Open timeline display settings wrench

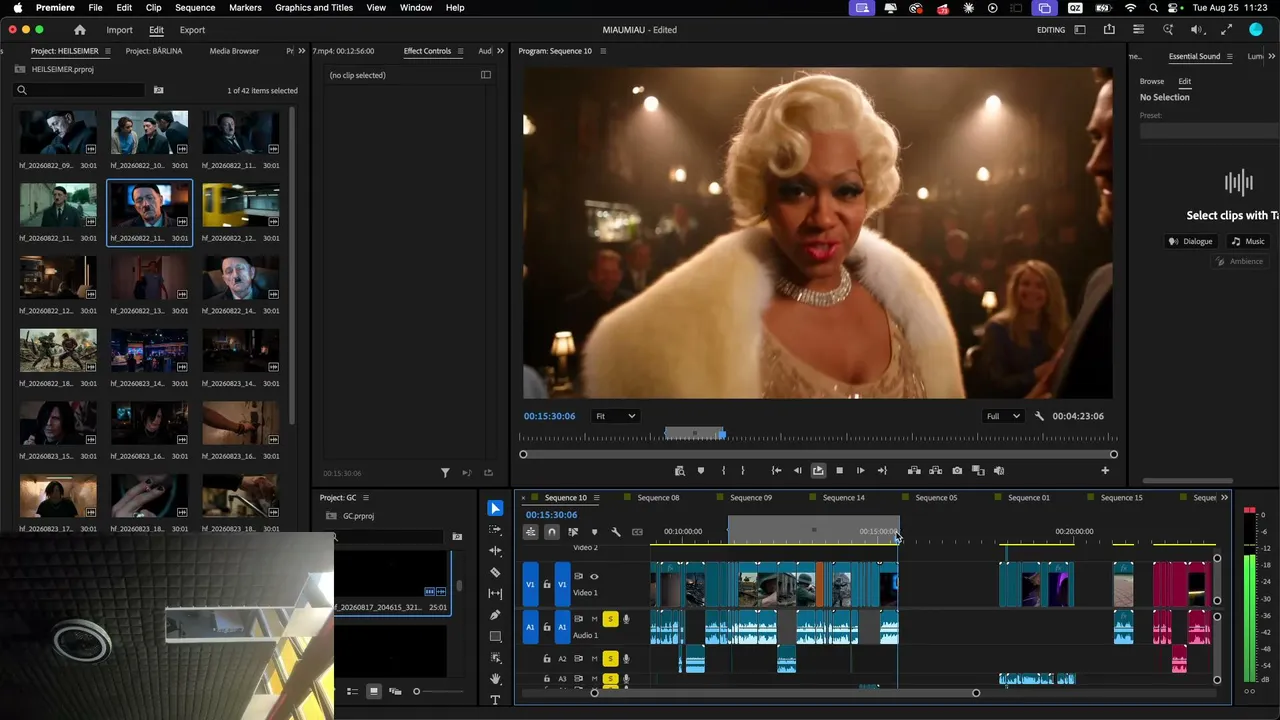point(616,532)
